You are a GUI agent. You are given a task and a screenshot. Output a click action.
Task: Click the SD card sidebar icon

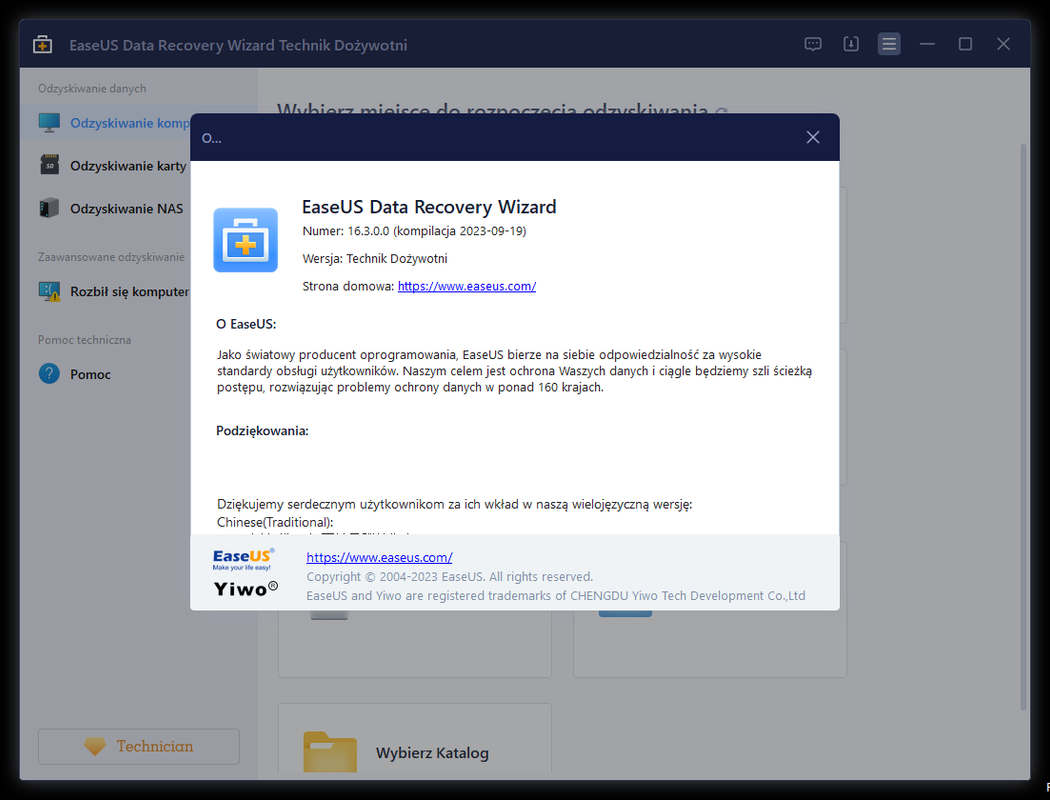pyautogui.click(x=49, y=165)
